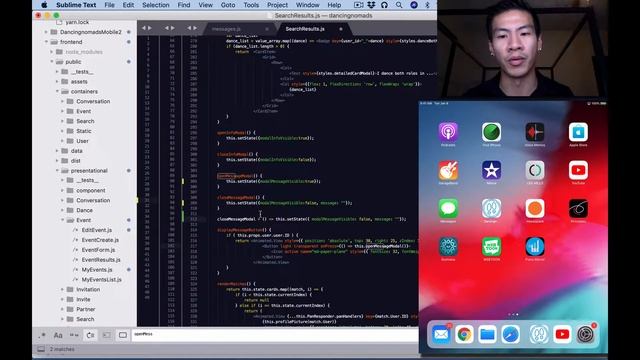Open Chrome in the iPad dock
640x360 pixels.
click(464, 334)
